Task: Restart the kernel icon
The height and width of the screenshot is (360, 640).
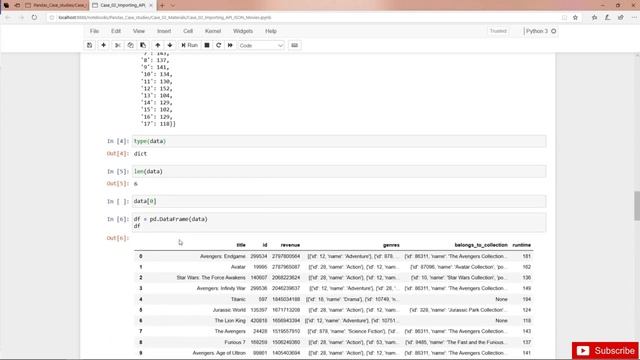Action: (218, 45)
